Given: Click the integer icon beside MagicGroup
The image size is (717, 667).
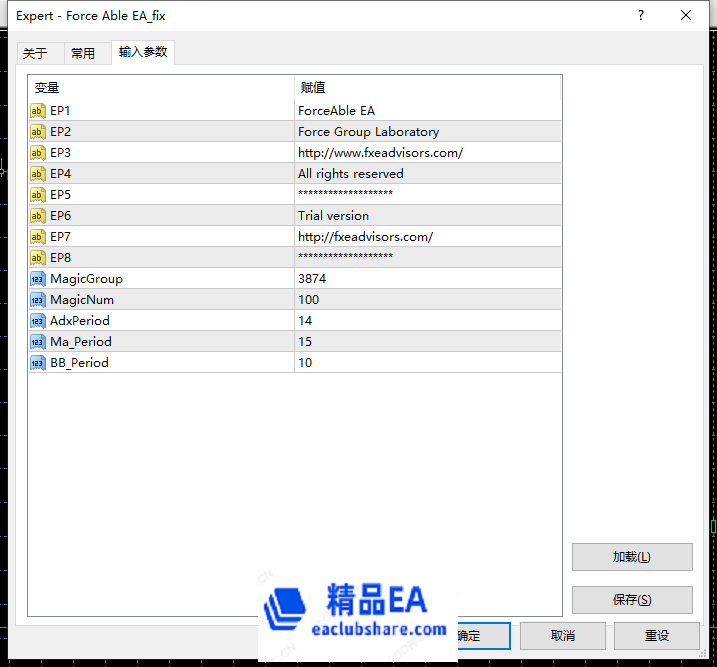Looking at the screenshot, I should pos(38,279).
